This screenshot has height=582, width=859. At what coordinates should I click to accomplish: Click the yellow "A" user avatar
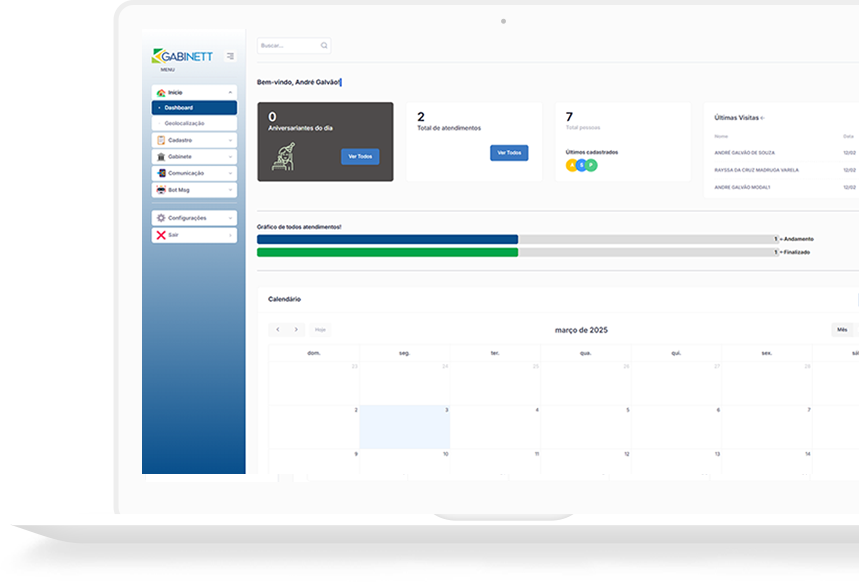[572, 165]
